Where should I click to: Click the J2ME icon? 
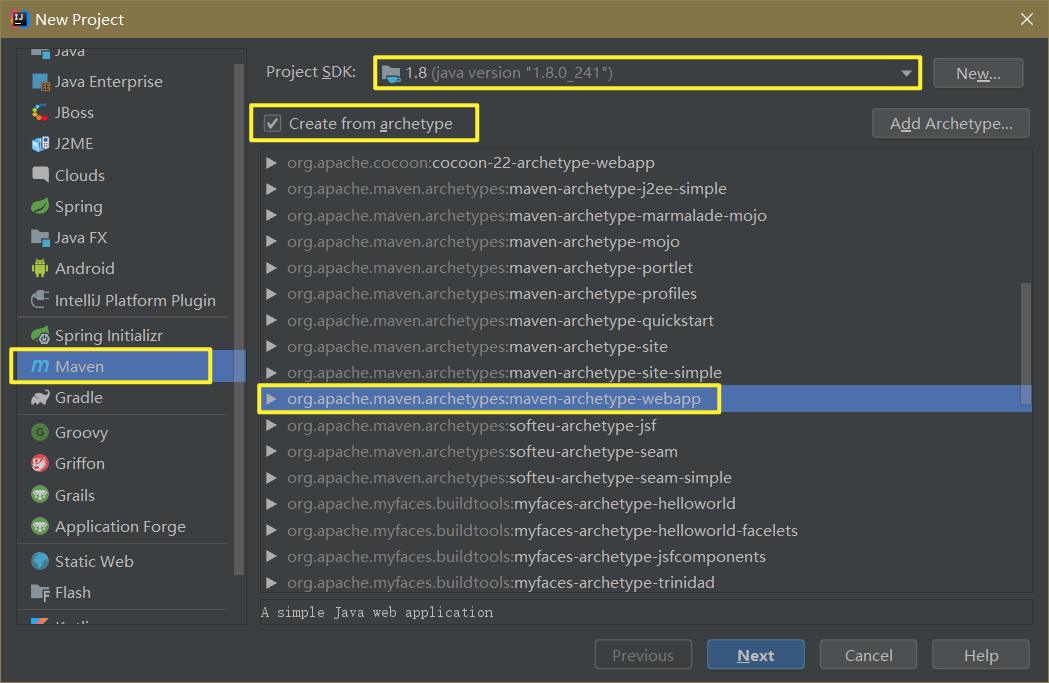40,144
